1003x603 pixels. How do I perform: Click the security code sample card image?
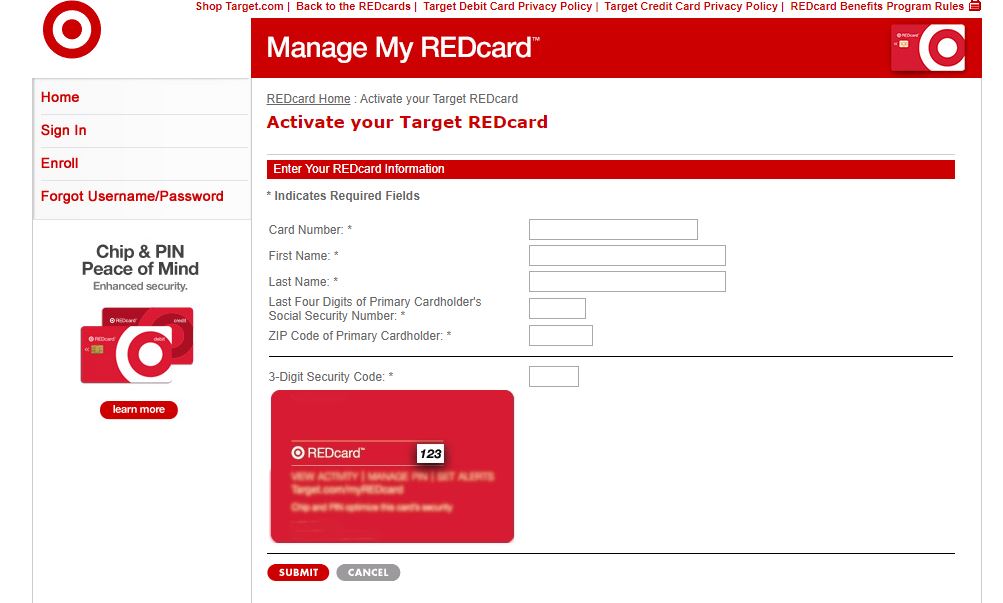click(x=392, y=467)
